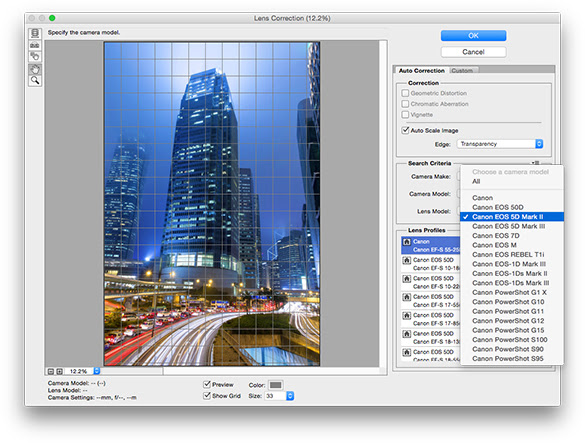The image size is (585, 443).
Task: Enable Vignette correction checkbox
Action: (405, 115)
